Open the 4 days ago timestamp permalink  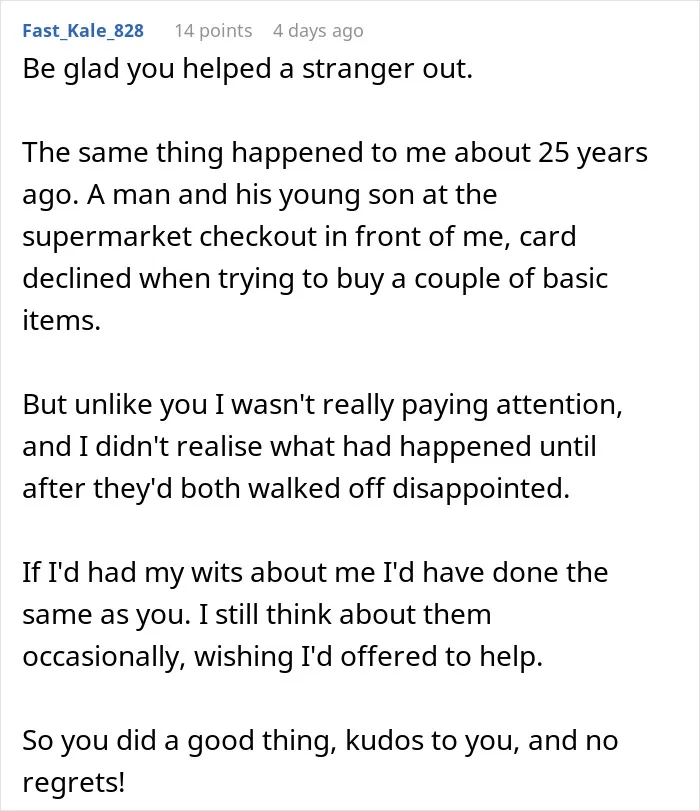[318, 31]
